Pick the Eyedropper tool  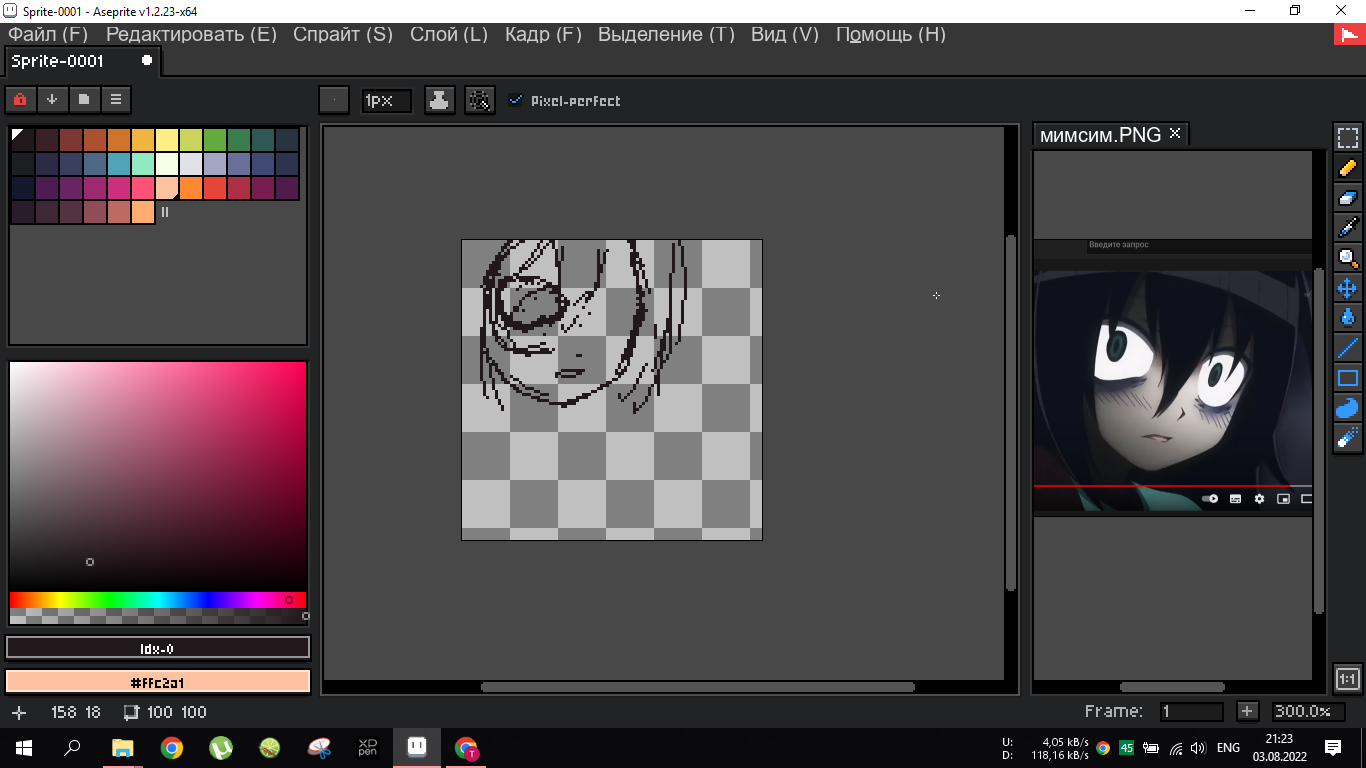(x=1347, y=228)
